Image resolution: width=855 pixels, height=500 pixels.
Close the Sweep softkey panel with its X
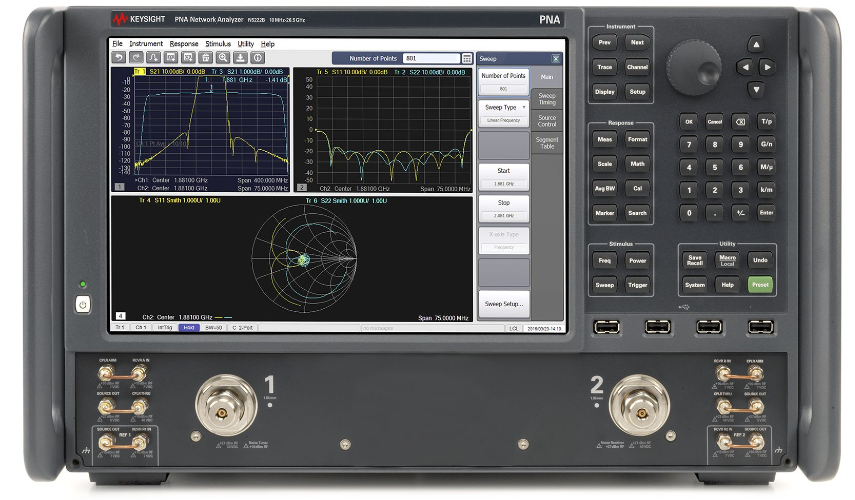point(556,58)
